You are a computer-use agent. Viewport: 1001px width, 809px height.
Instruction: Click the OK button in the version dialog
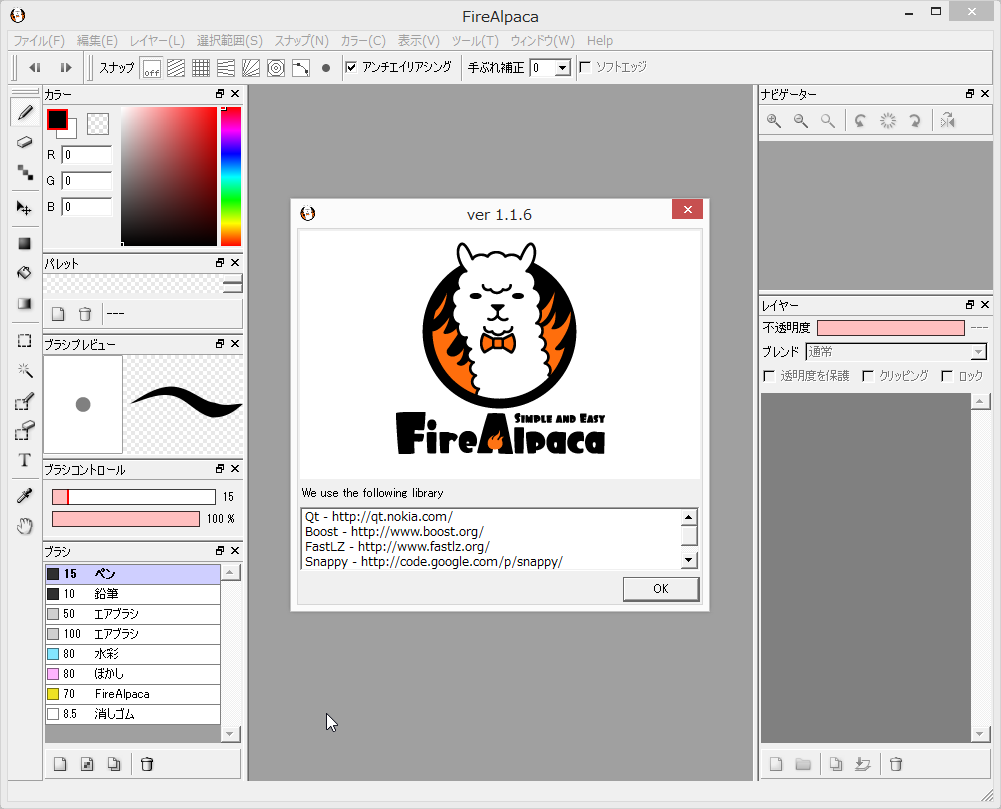(660, 589)
